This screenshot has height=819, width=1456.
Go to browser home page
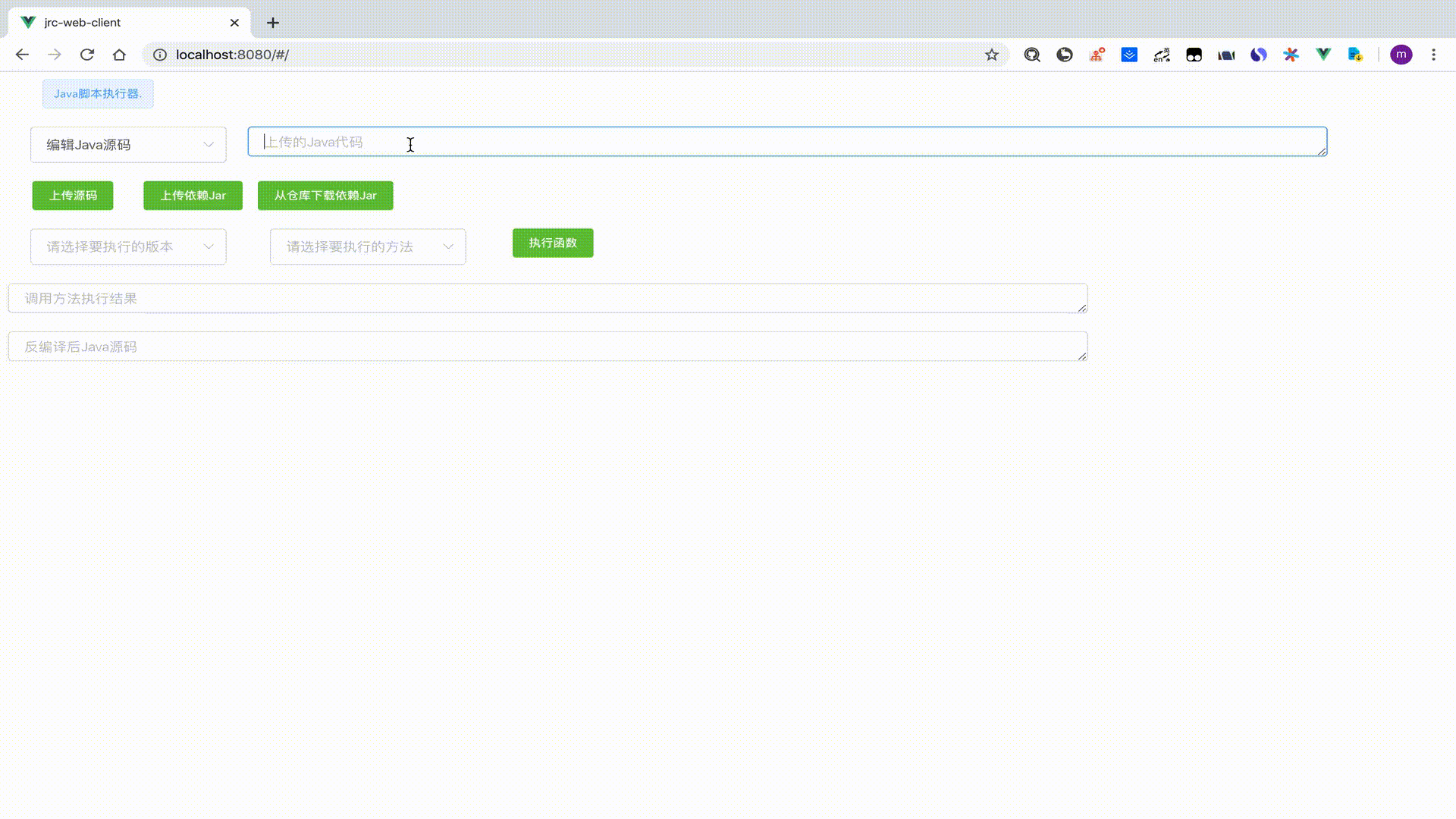click(119, 55)
